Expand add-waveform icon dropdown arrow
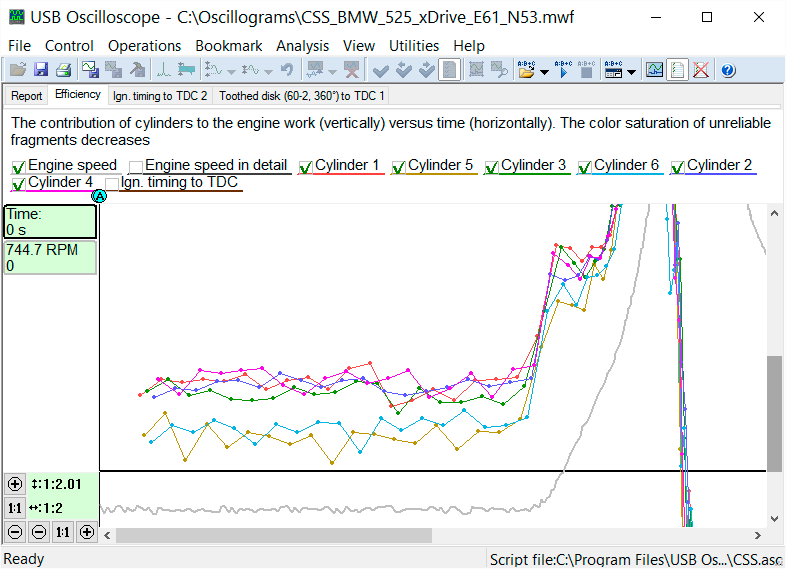786x569 pixels. pyautogui.click(x=332, y=72)
